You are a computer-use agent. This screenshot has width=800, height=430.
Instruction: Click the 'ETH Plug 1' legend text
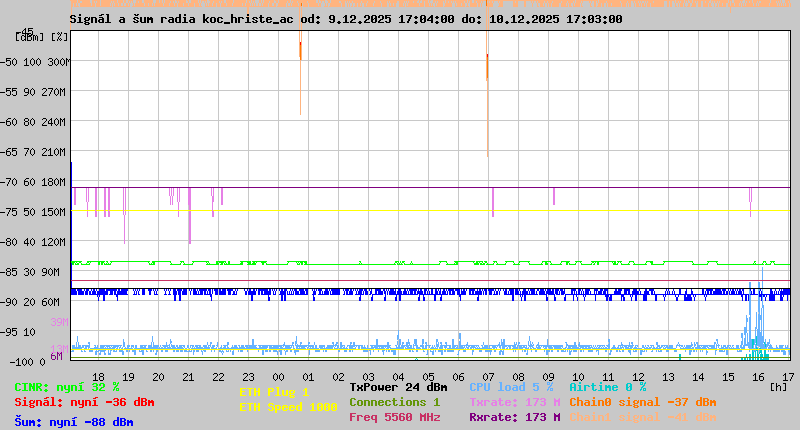[274, 392]
